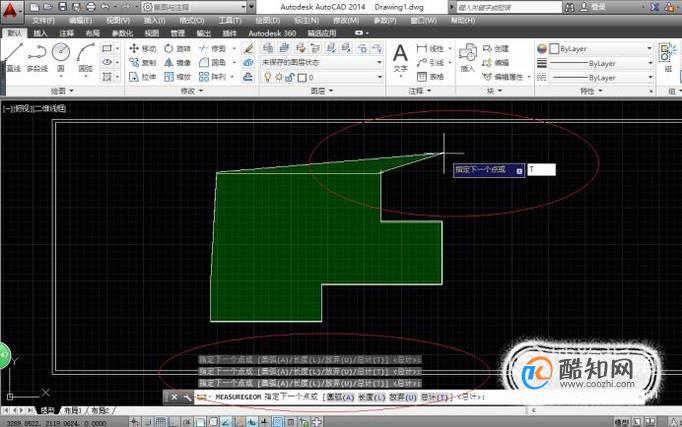Viewport: 682px width, 427px height.
Task: Click the Create block (创建) tool
Action: point(495,49)
